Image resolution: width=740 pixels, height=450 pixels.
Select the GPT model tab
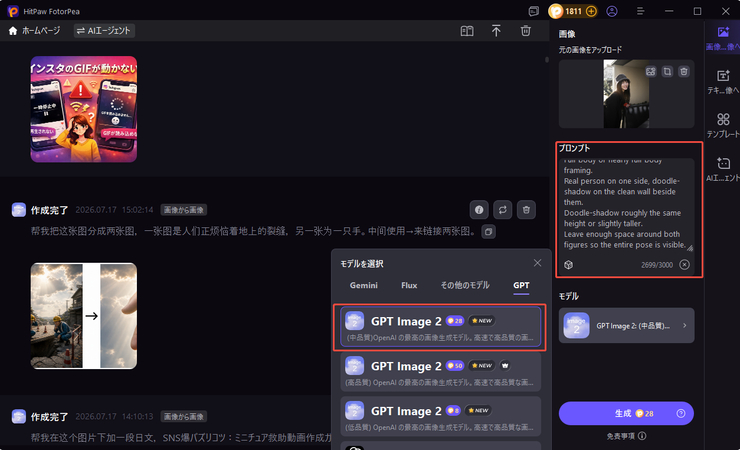pos(521,285)
